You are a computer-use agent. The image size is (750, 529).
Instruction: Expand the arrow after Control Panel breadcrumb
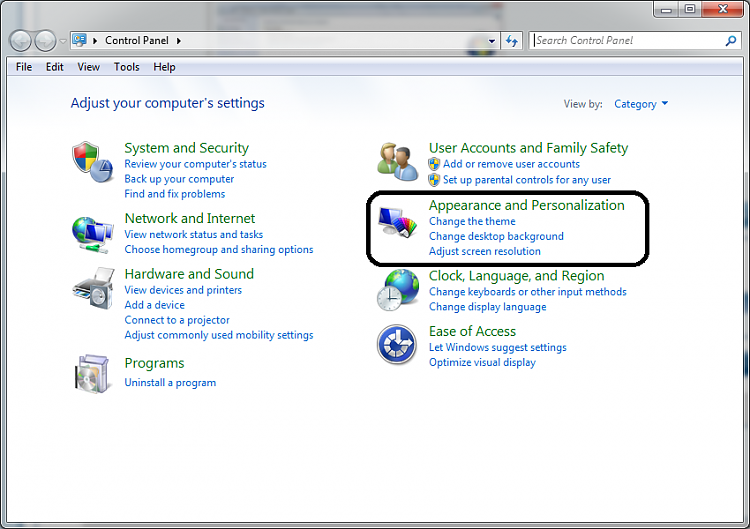[178, 41]
